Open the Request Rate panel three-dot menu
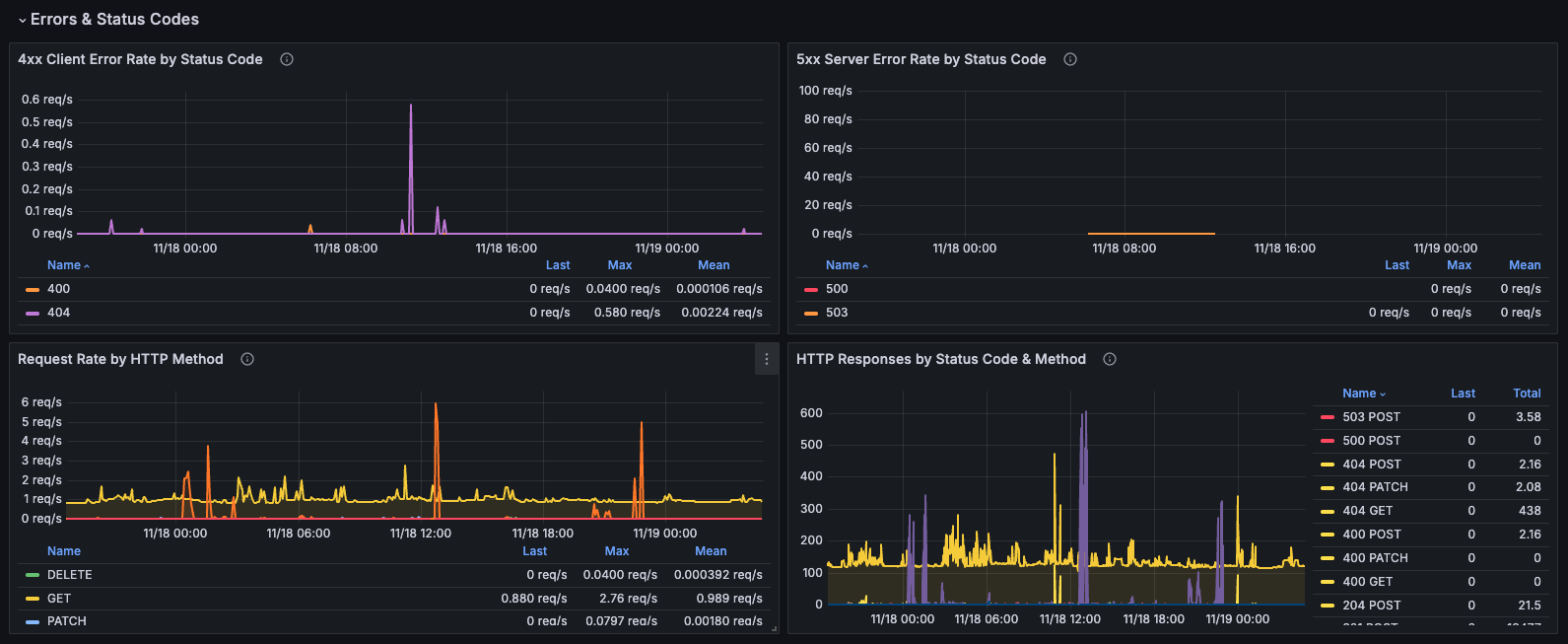Screen dimensions: 1568x644 click(x=767, y=360)
